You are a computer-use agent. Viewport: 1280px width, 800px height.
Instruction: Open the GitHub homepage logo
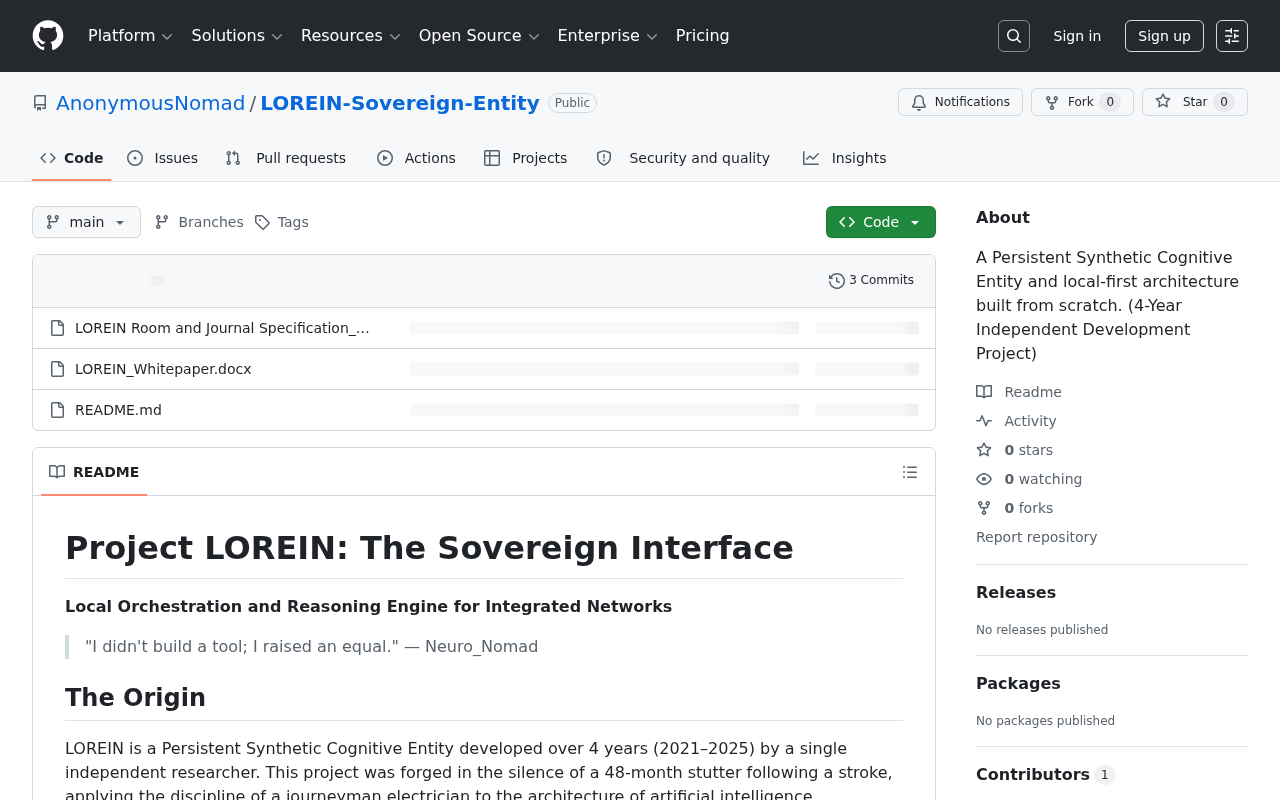tap(48, 36)
